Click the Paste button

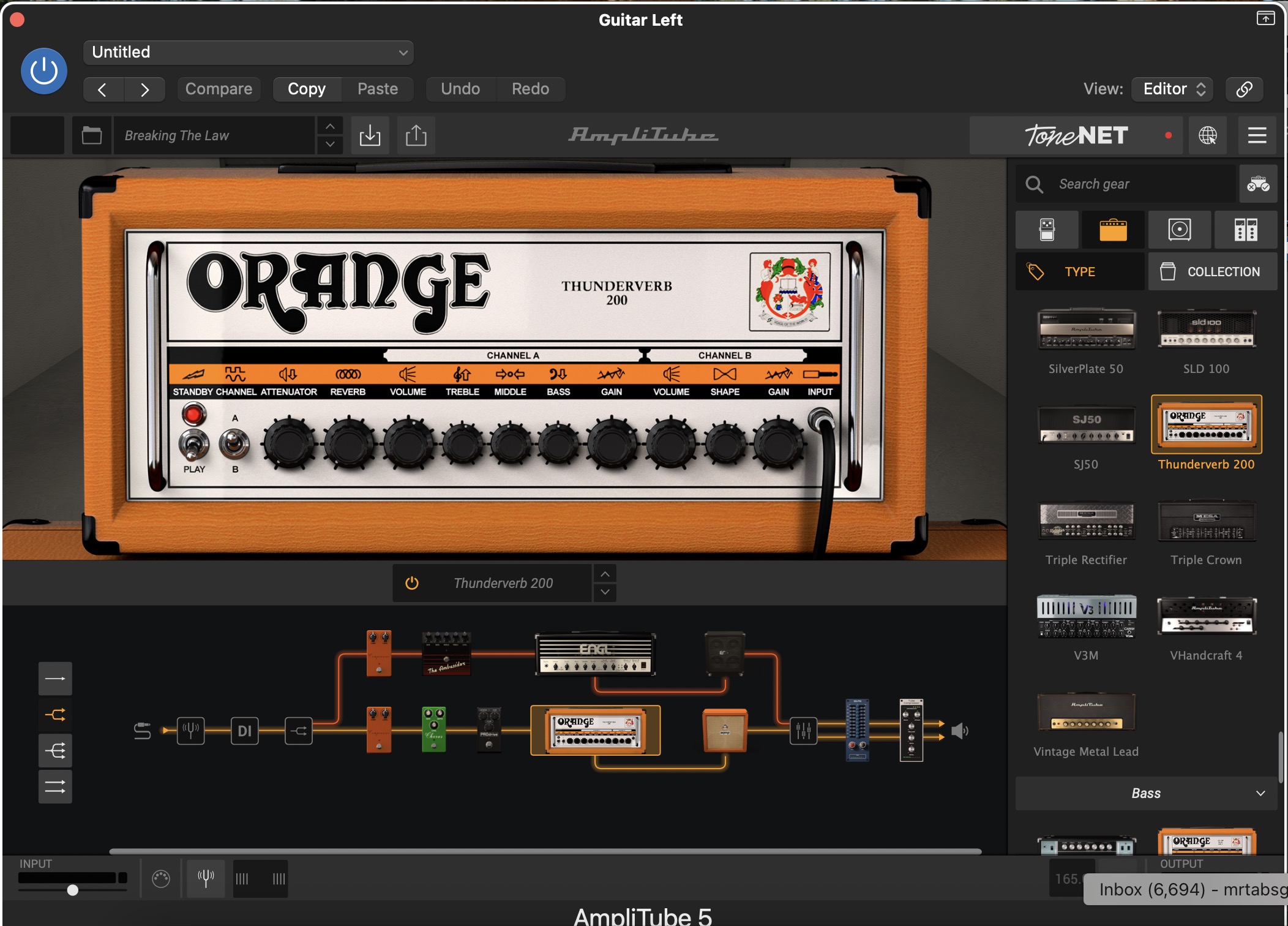coord(378,89)
